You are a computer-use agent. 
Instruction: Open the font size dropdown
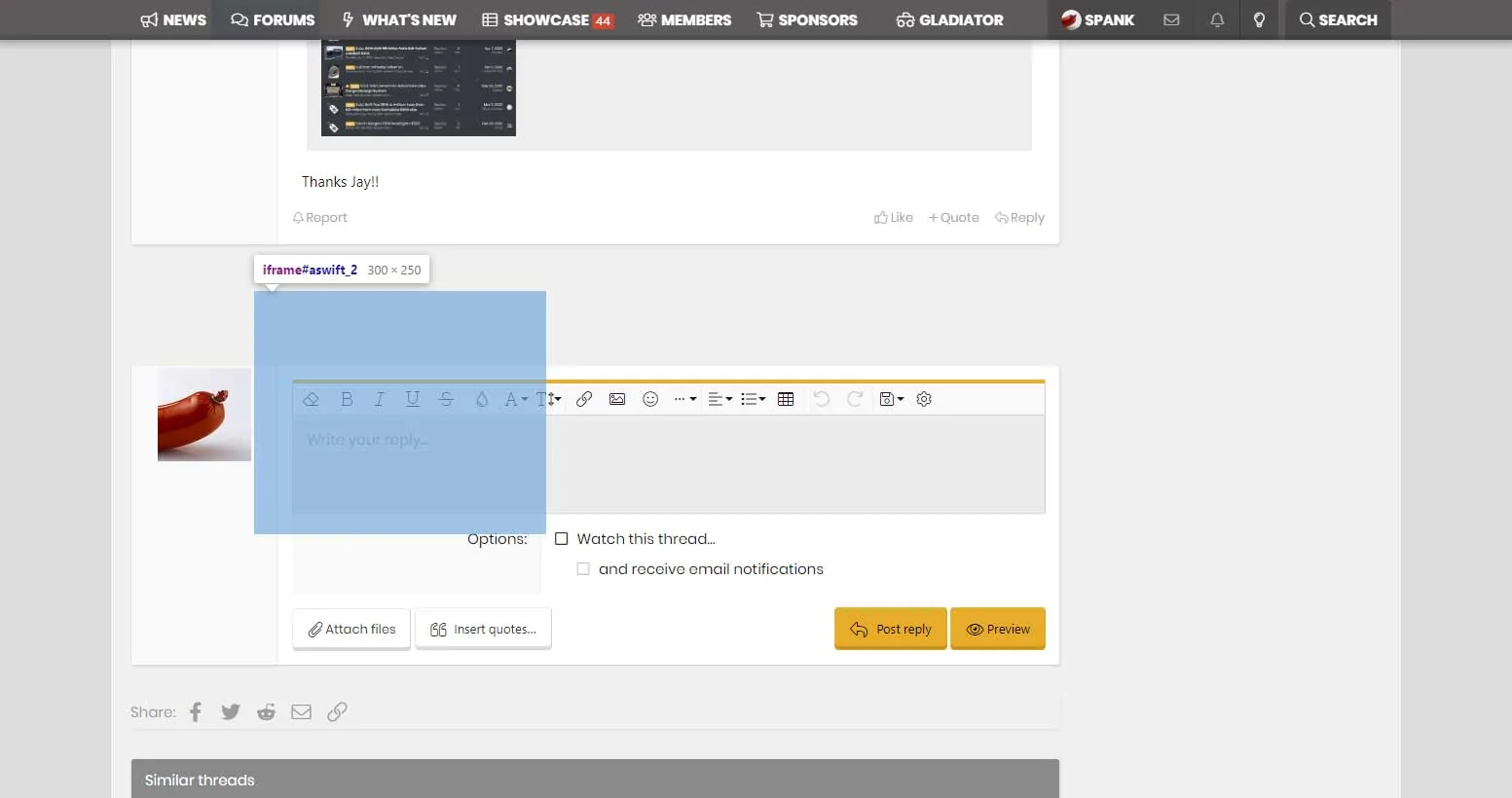click(549, 399)
